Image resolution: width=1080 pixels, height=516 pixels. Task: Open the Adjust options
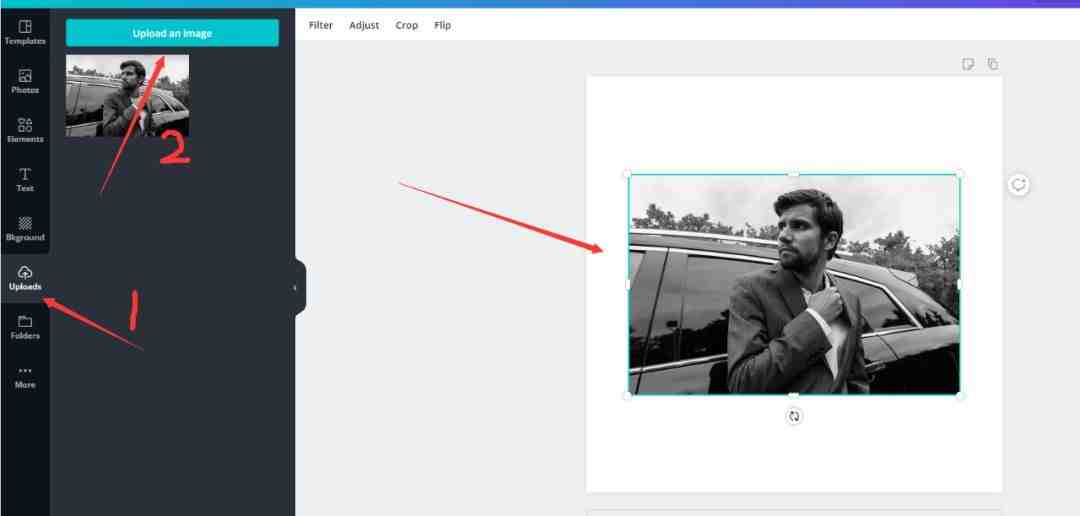pyautogui.click(x=364, y=25)
